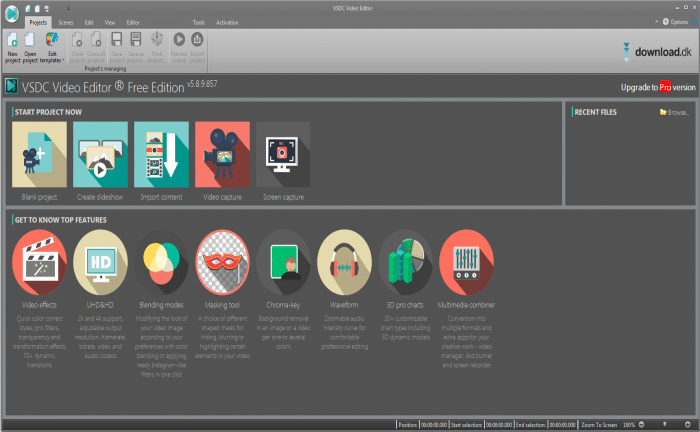Click the Create slideshow tile
The width and height of the screenshot is (700, 432).
100,154
